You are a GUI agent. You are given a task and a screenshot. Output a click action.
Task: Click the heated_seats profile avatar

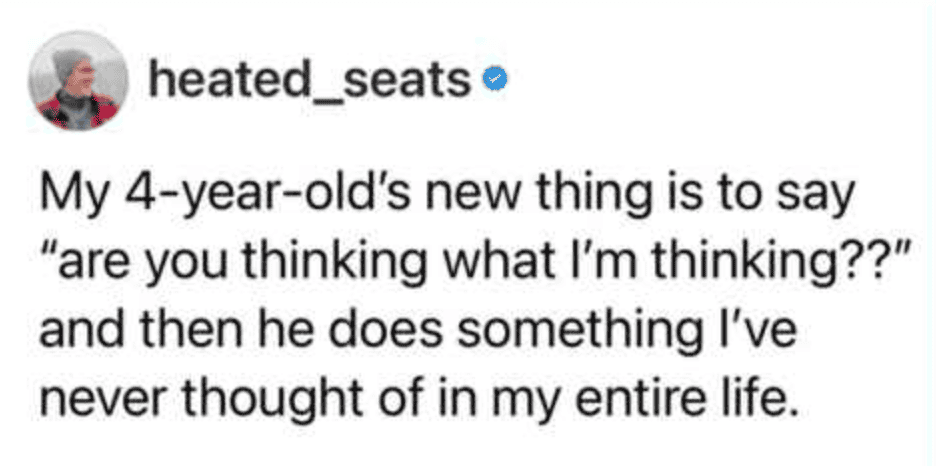coord(77,88)
